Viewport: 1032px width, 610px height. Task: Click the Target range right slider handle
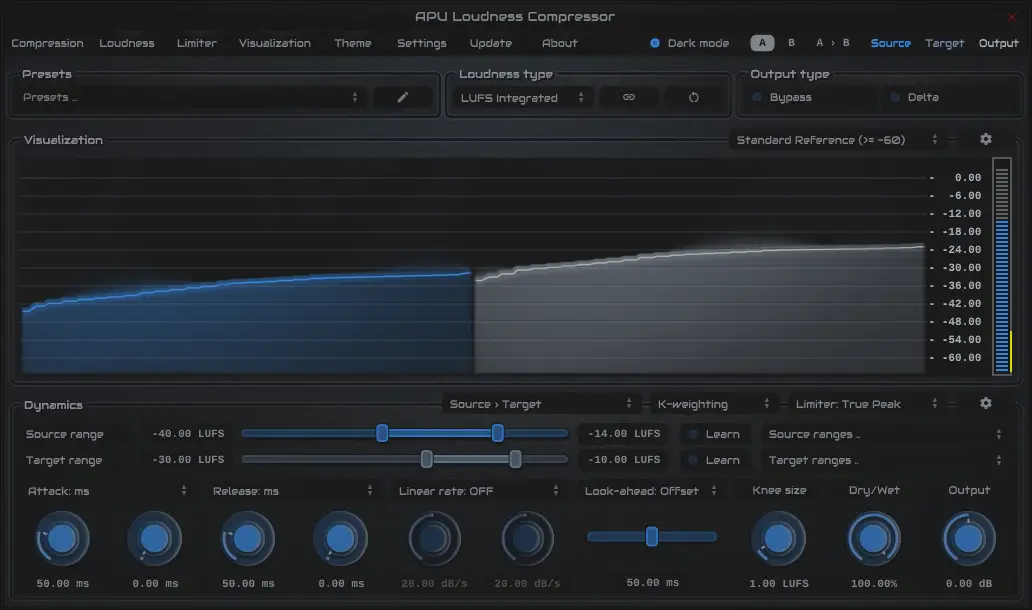coord(515,459)
